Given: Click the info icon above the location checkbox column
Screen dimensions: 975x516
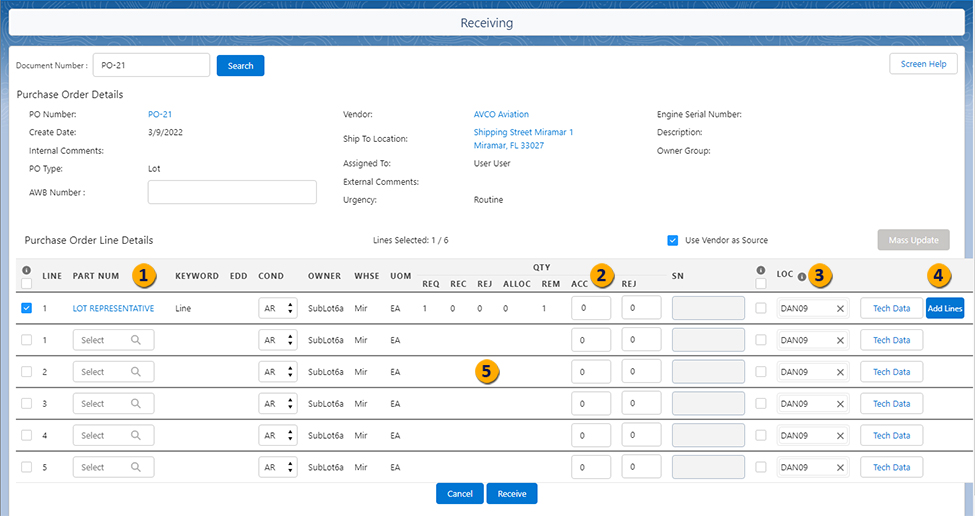Looking at the screenshot, I should click(762, 270).
